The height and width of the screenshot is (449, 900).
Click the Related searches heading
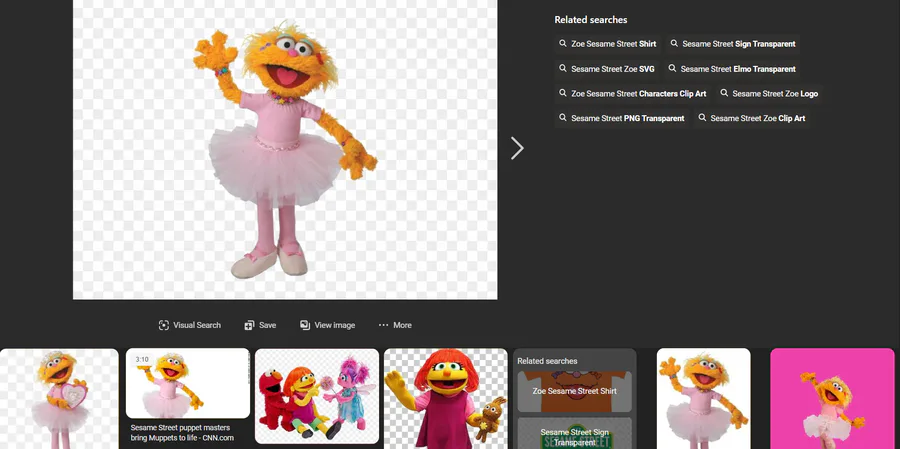tap(591, 20)
